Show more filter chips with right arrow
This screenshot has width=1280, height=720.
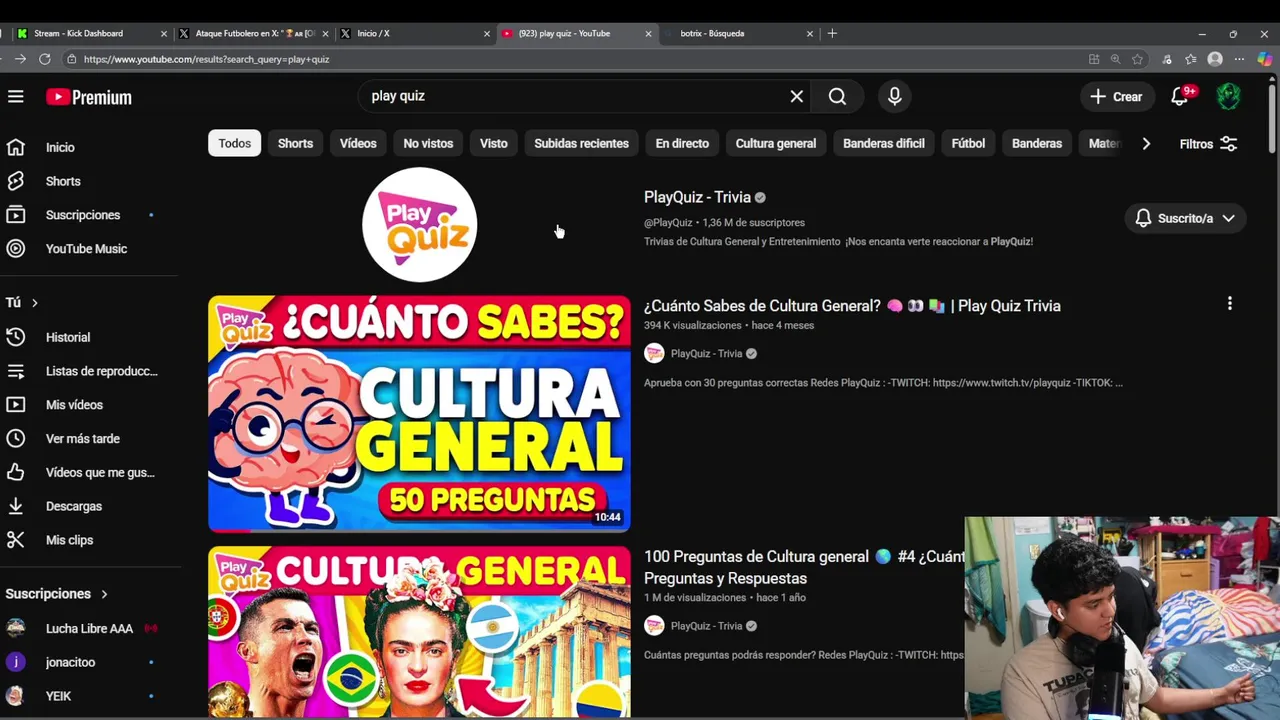click(x=1146, y=144)
